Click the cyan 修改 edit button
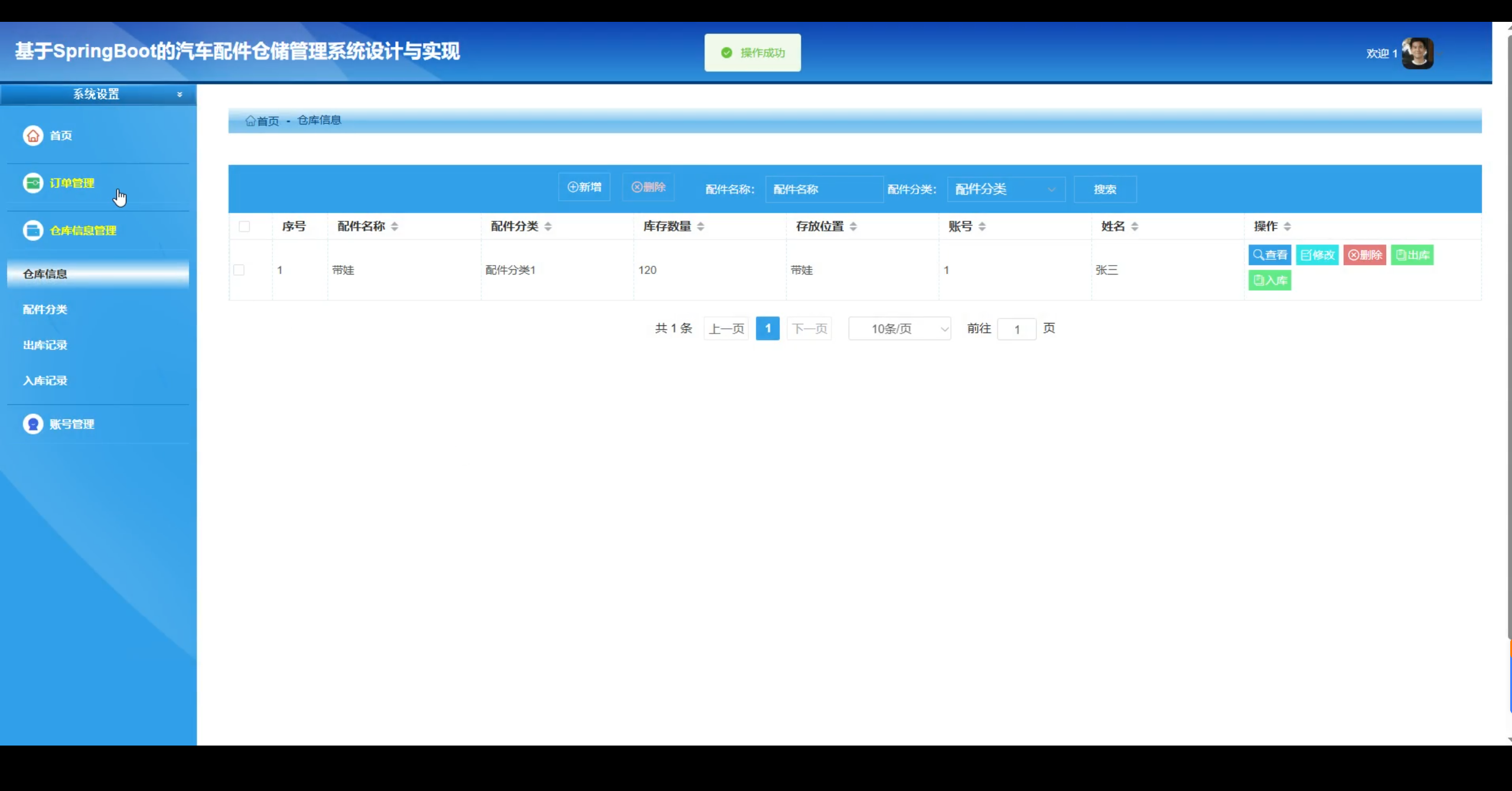 tap(1317, 255)
